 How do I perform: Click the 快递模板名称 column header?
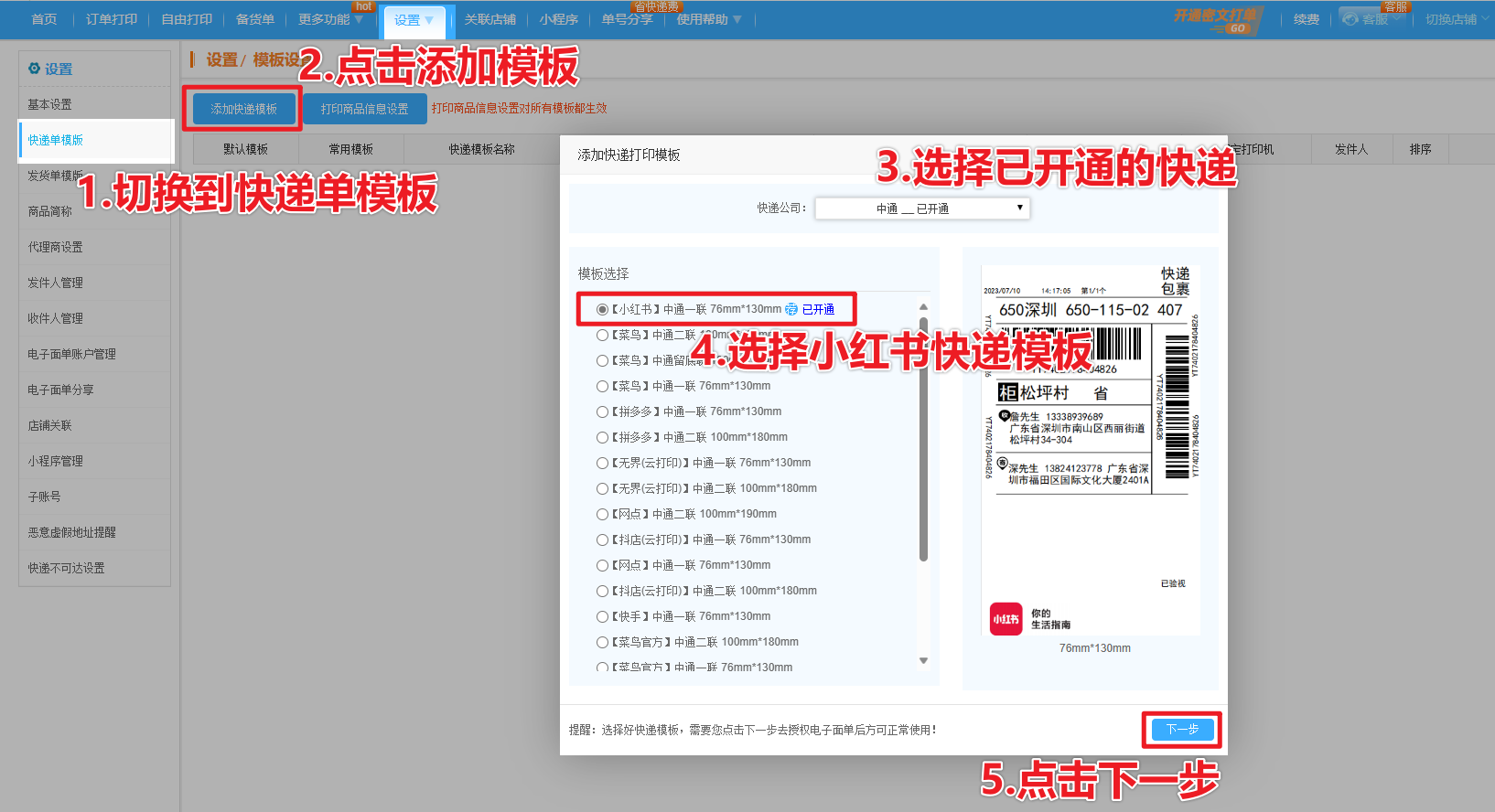481,149
